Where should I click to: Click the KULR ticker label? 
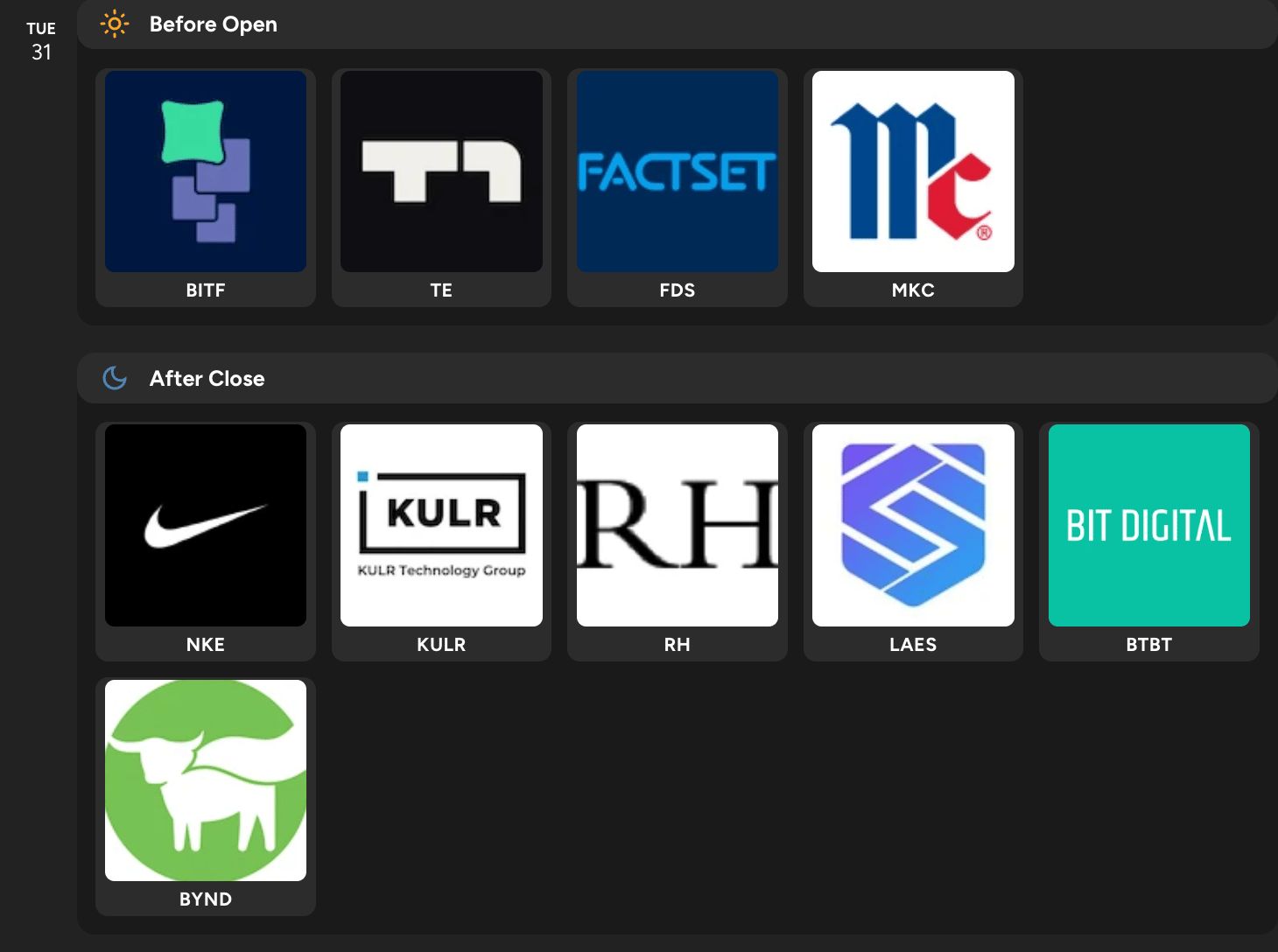[441, 645]
